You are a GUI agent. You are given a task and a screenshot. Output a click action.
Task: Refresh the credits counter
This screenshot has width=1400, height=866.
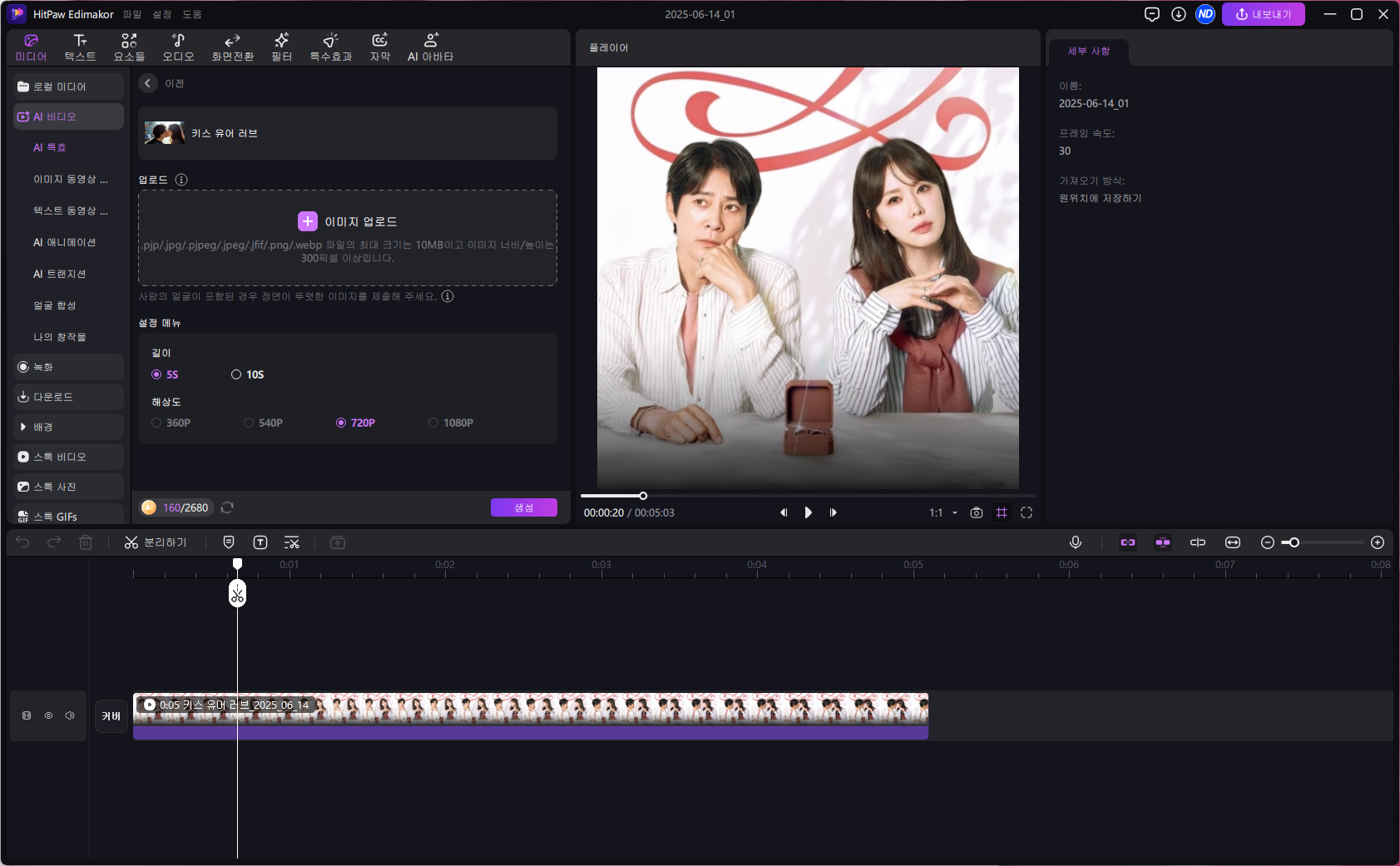click(x=227, y=507)
